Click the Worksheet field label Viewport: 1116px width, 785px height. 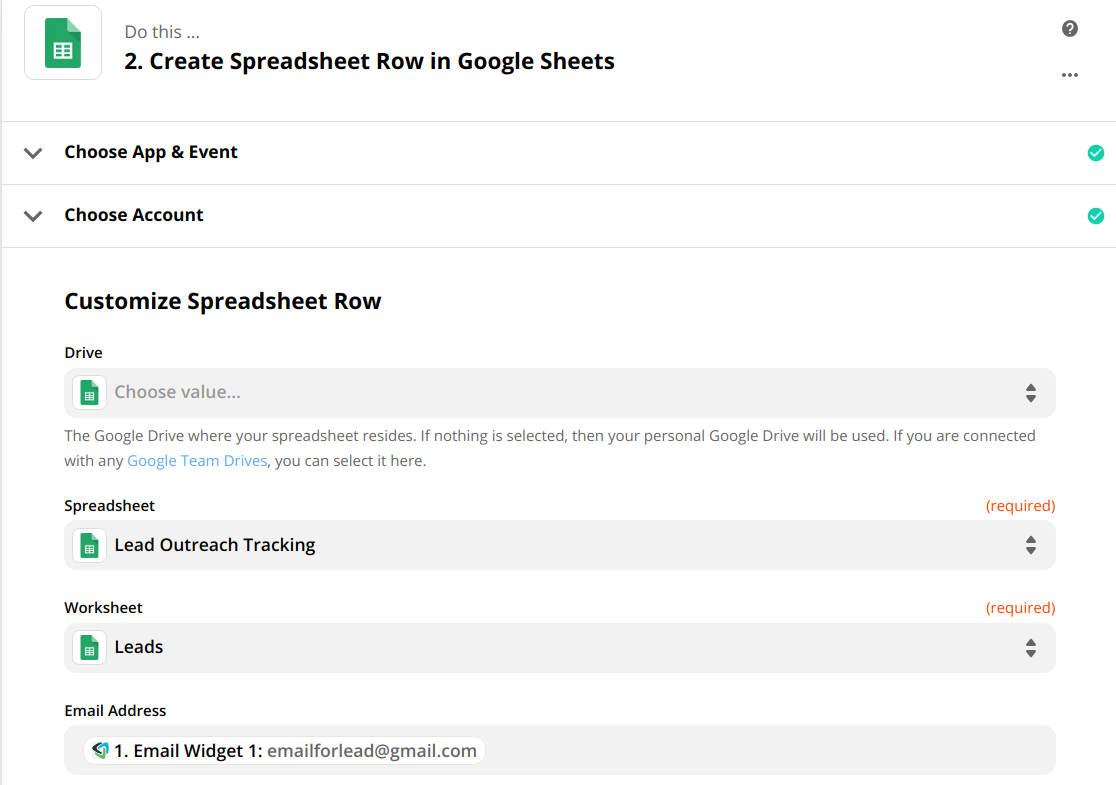(103, 608)
